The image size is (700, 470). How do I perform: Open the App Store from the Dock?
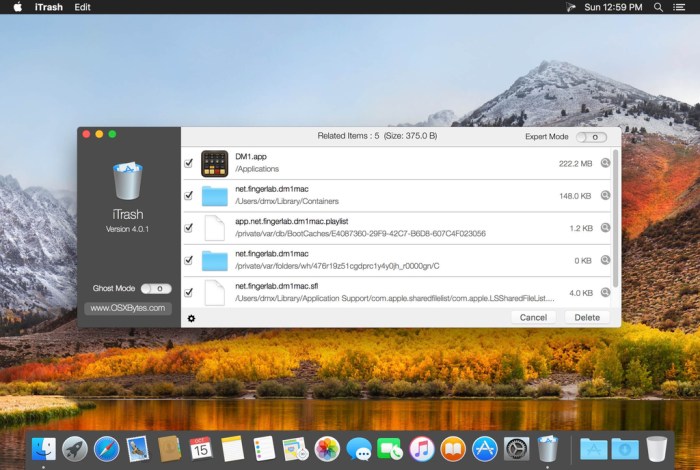484,449
